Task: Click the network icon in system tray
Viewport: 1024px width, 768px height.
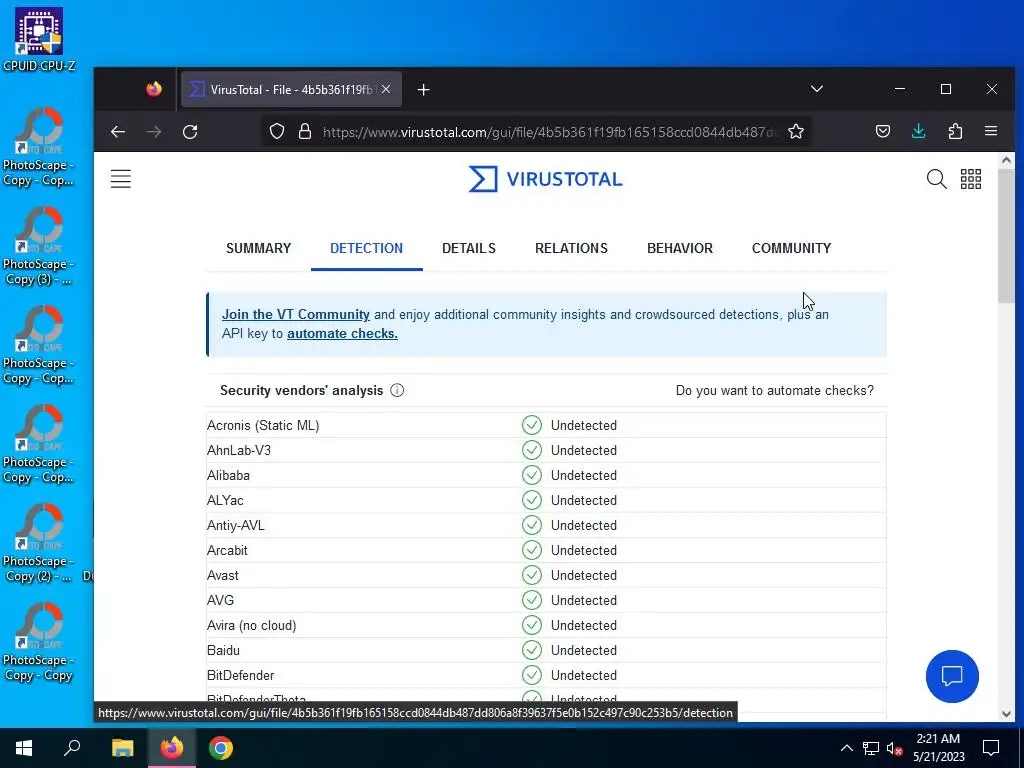Action: 871,748
